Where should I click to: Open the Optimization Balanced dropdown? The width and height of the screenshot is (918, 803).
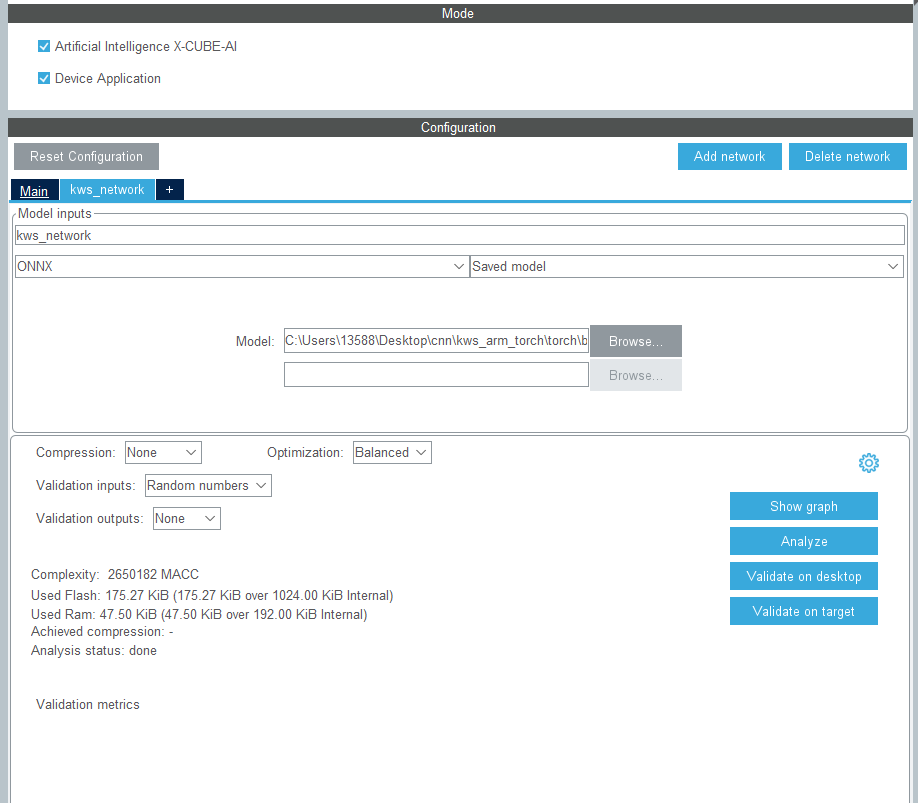(x=392, y=452)
